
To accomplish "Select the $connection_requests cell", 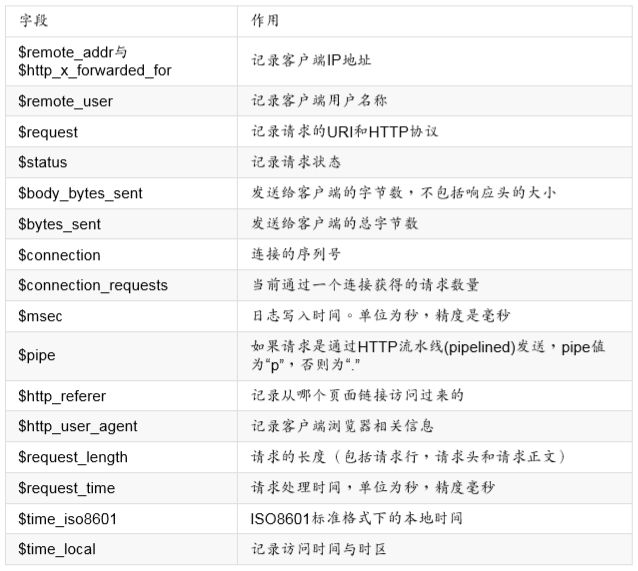I will coord(93,285).
